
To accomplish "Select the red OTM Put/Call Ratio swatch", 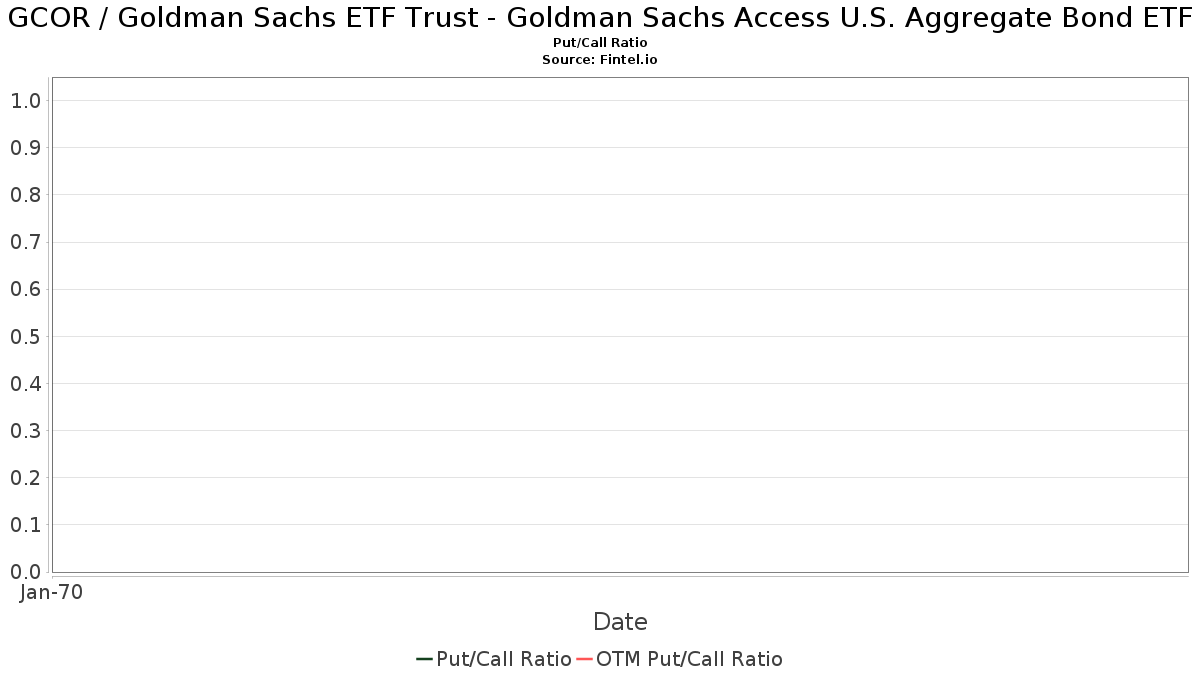I will pos(585,659).
